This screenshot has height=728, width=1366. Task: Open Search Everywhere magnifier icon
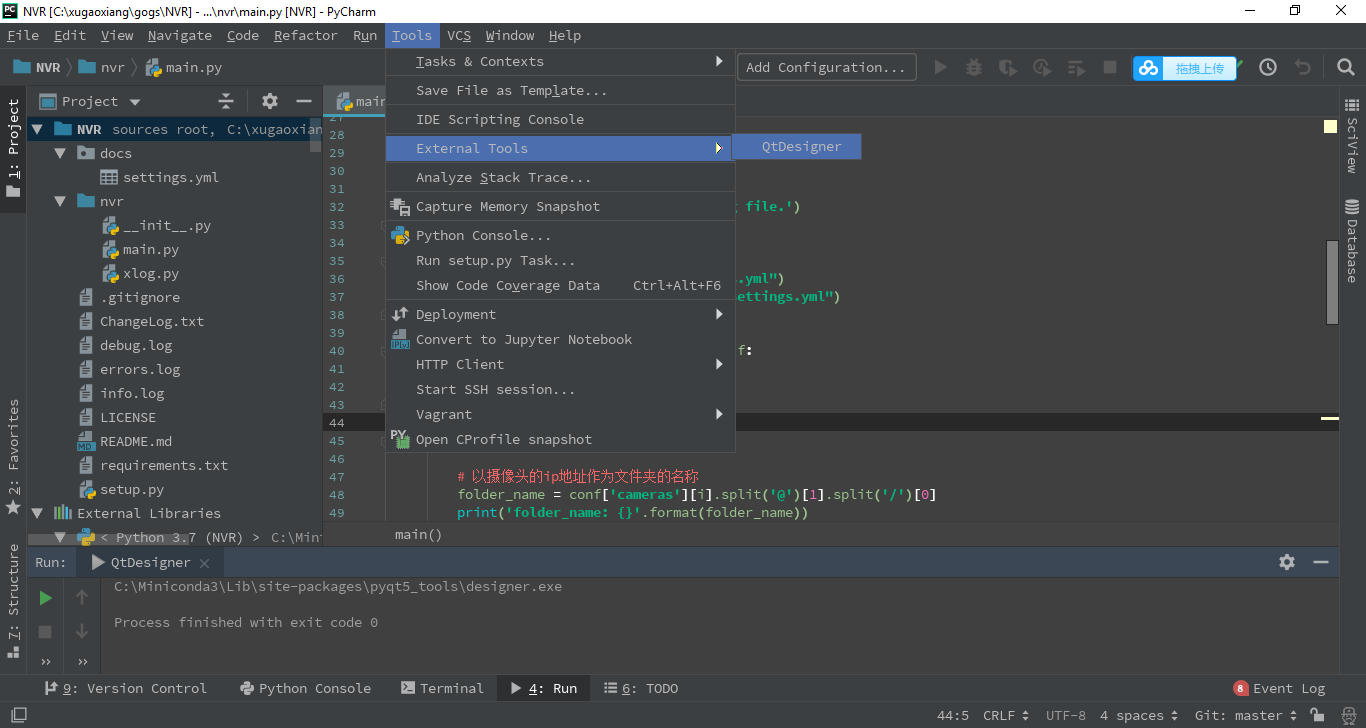pos(1346,67)
